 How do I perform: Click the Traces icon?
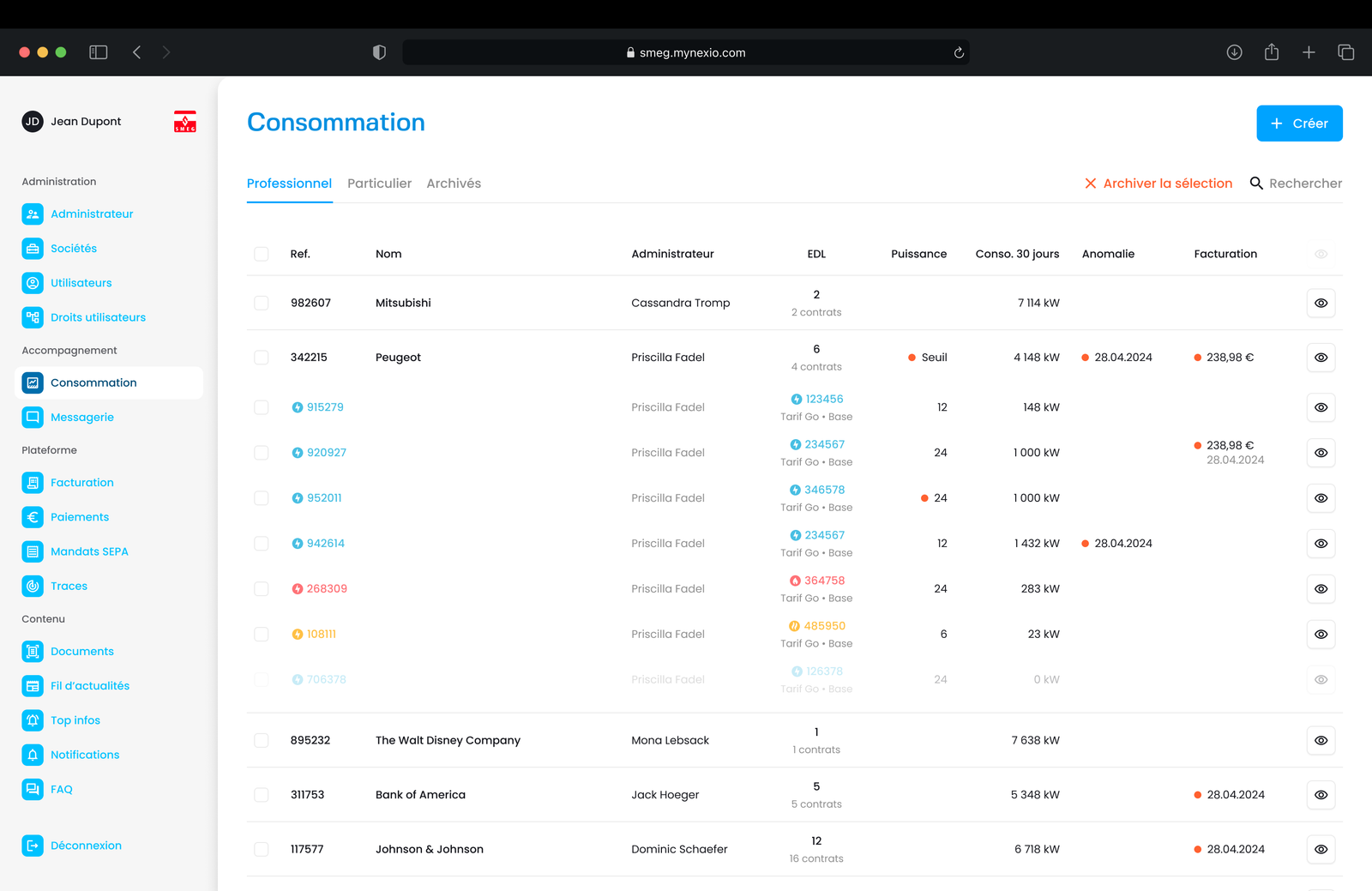click(x=33, y=586)
